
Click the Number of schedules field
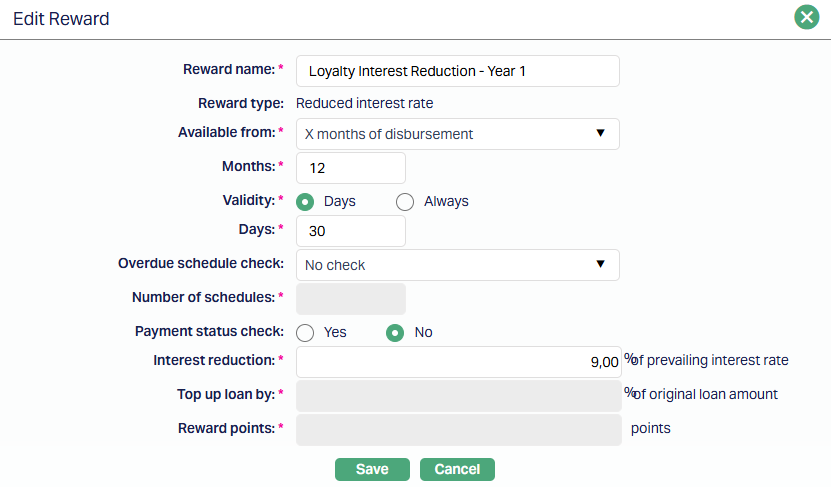coord(351,298)
